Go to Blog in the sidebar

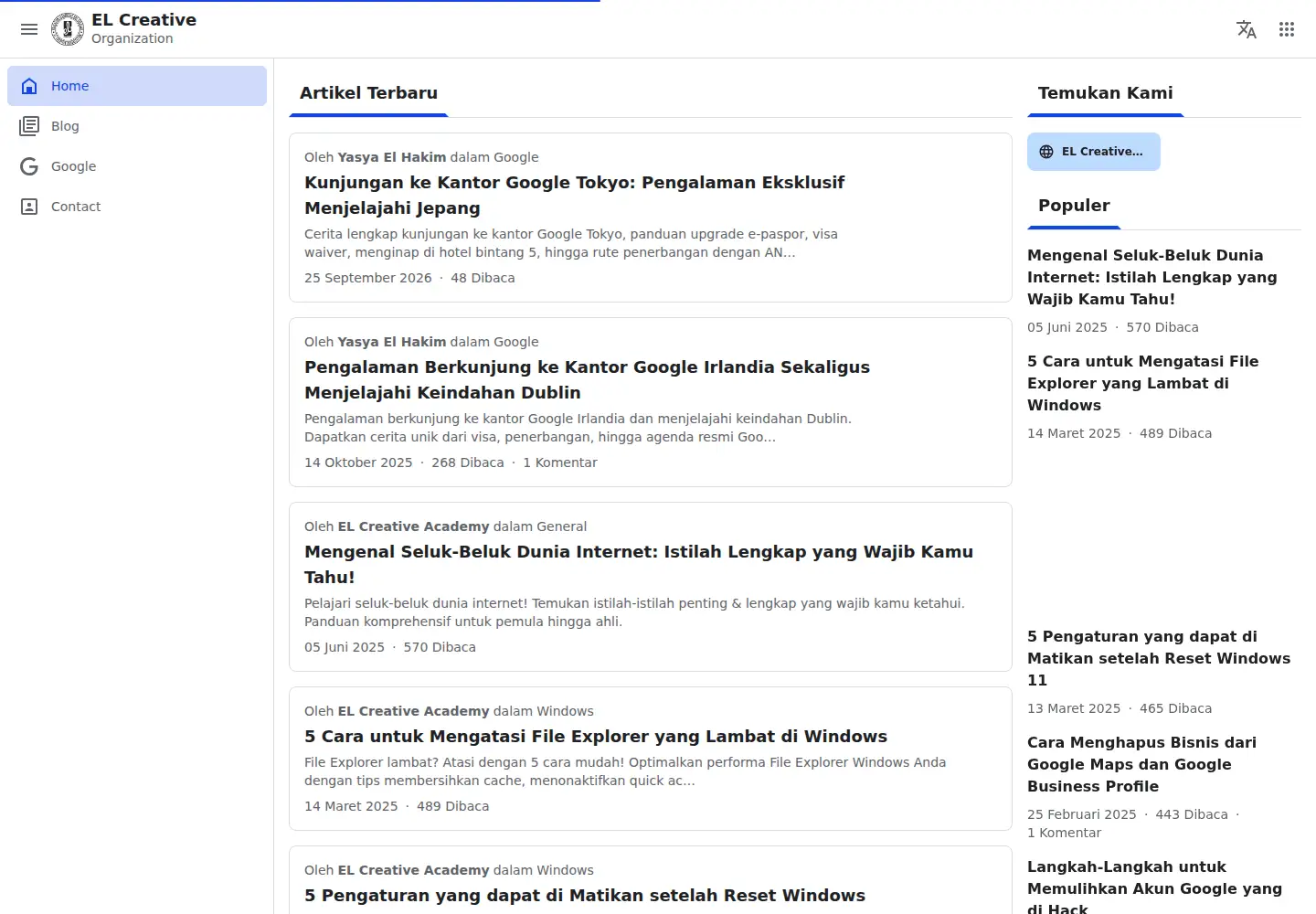point(137,126)
